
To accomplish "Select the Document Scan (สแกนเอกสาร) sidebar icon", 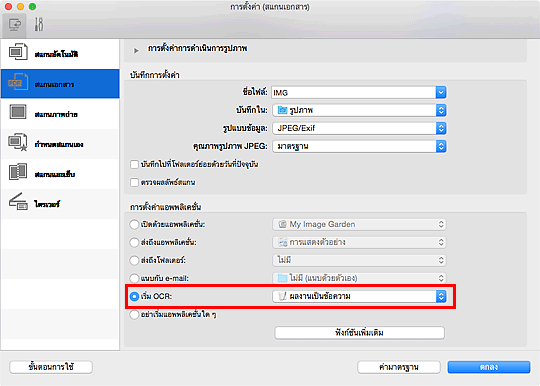I will [18, 82].
